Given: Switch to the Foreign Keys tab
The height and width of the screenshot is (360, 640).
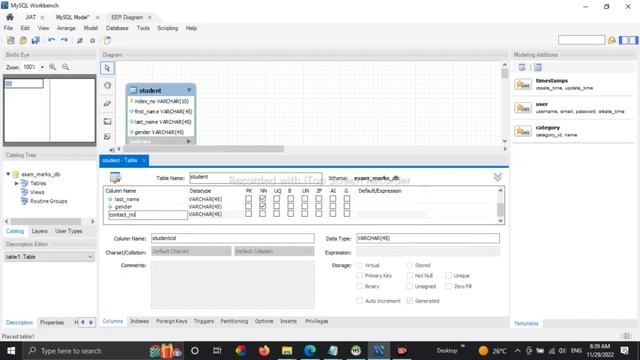Looking at the screenshot, I should (x=171, y=321).
